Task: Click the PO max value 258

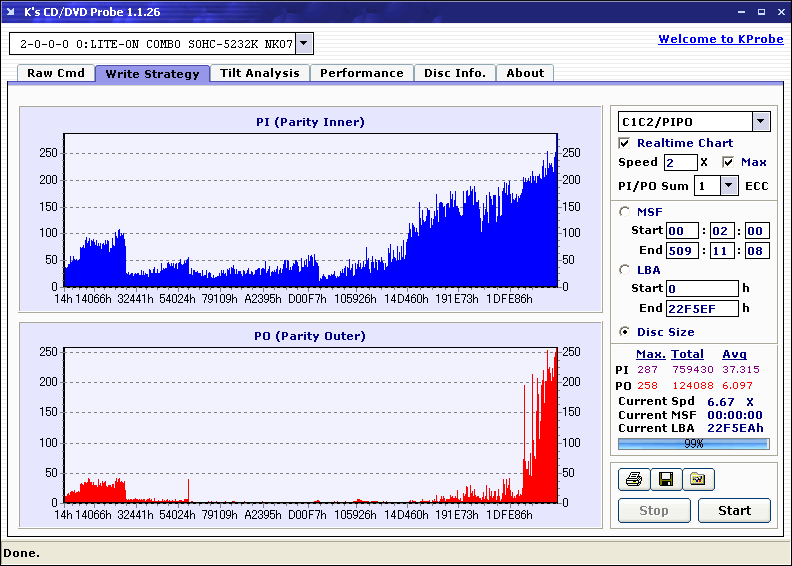Action: pyautogui.click(x=647, y=385)
